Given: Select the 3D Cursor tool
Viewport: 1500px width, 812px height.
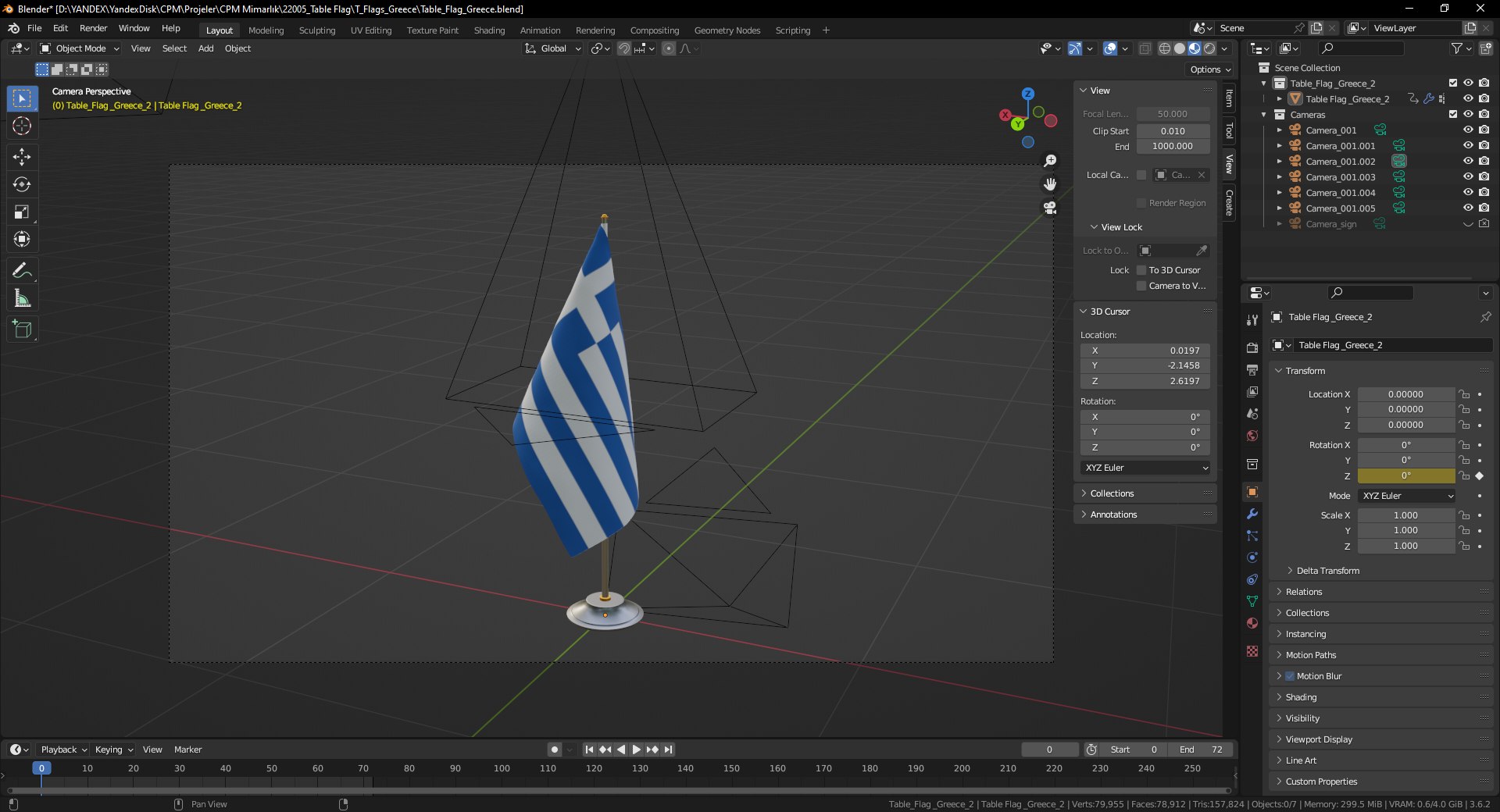Looking at the screenshot, I should click(x=22, y=126).
